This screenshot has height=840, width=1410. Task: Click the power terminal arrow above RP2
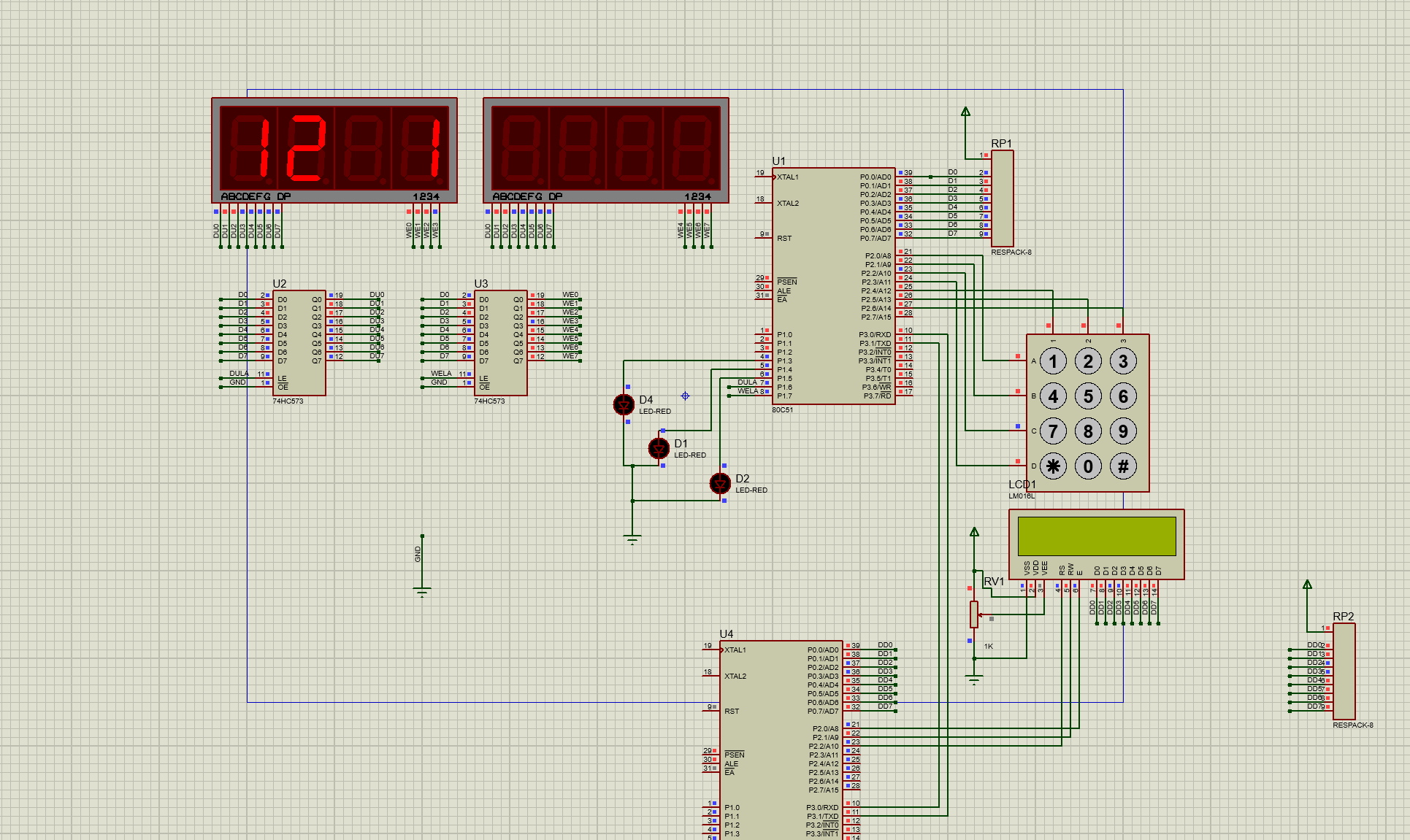point(1307,585)
